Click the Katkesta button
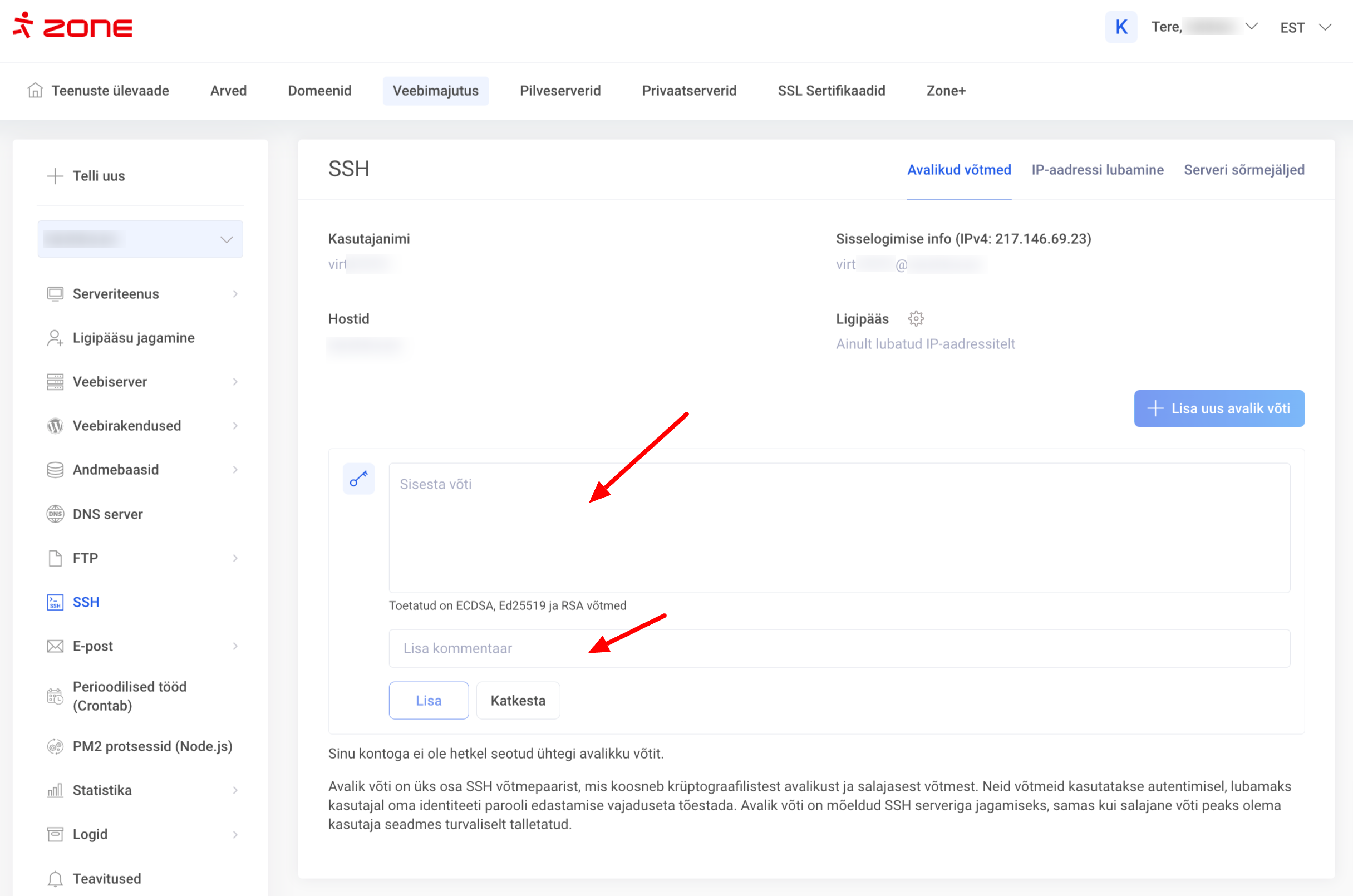 518,701
